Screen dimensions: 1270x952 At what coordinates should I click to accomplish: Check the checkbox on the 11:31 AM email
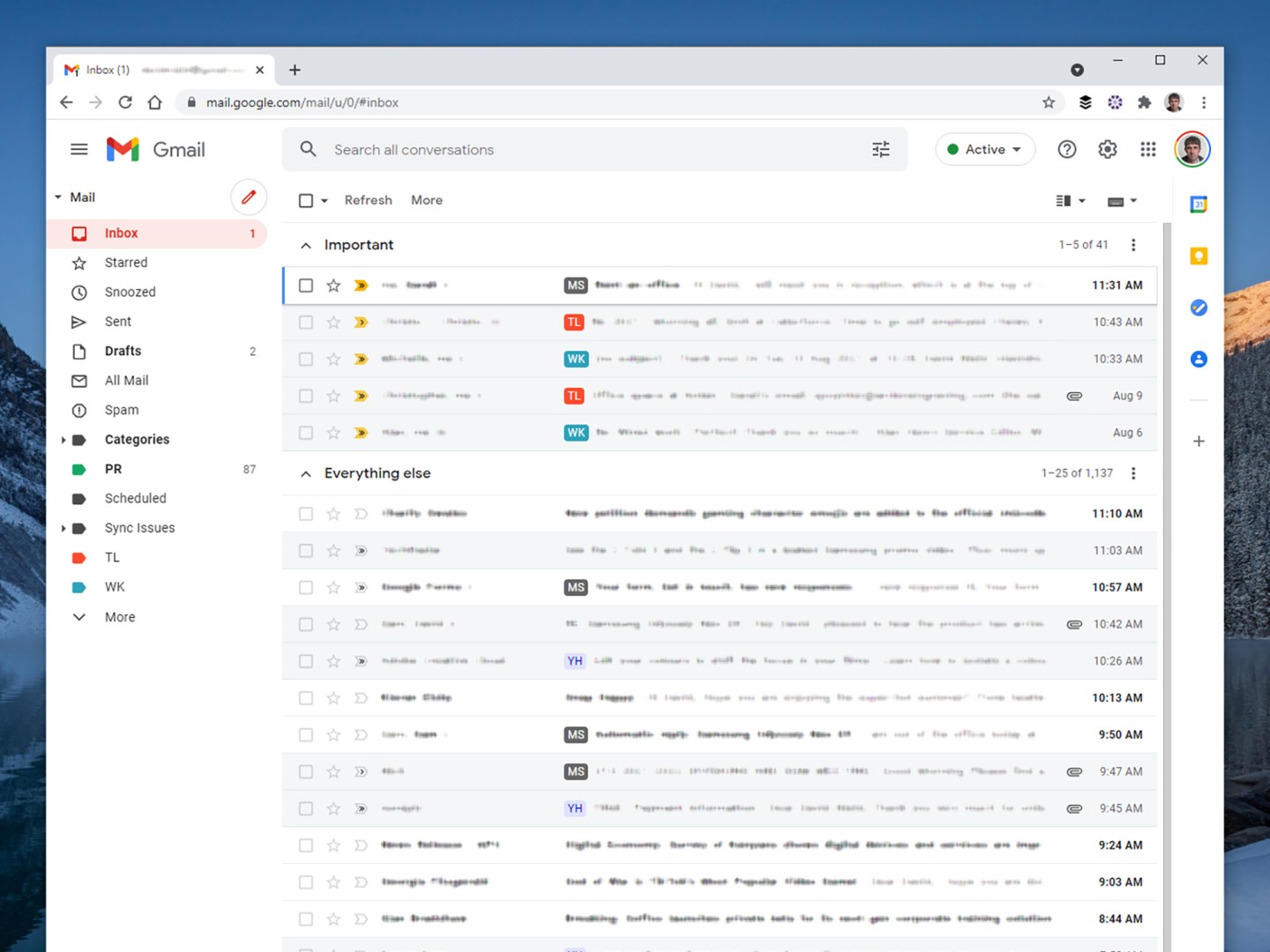tap(305, 285)
